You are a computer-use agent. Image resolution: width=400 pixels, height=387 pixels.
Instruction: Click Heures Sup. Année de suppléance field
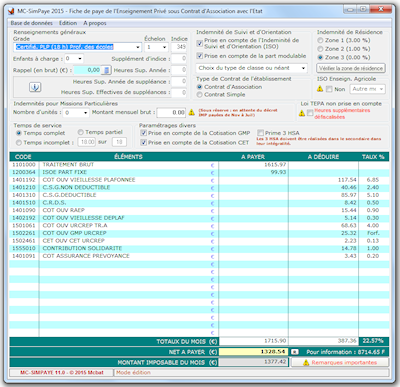(x=179, y=81)
